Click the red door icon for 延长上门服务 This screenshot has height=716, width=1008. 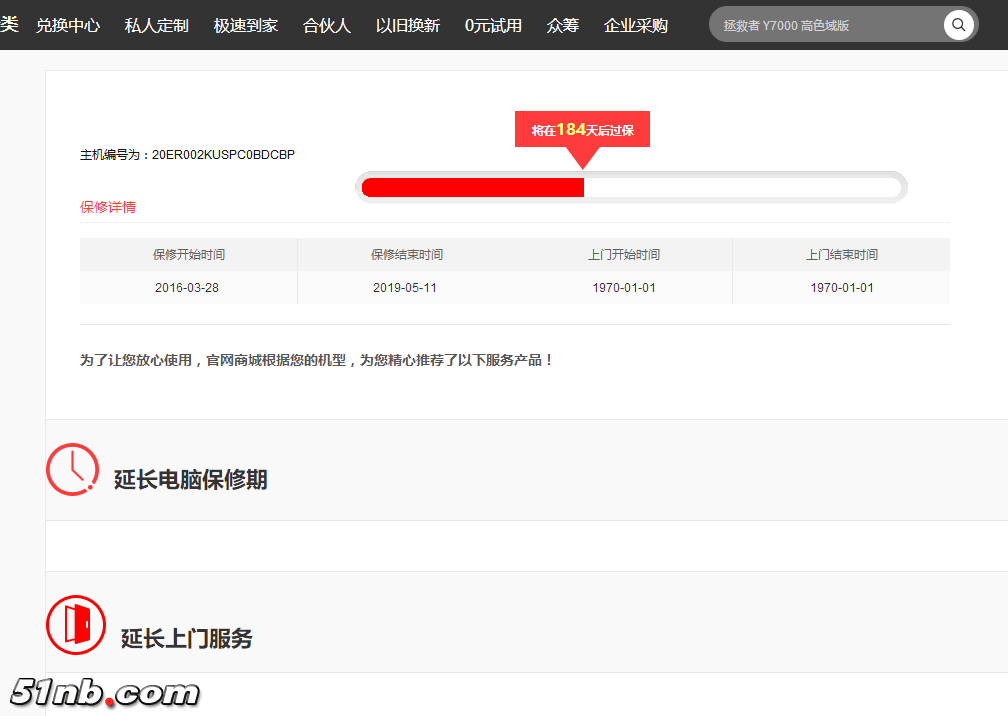(x=75, y=624)
